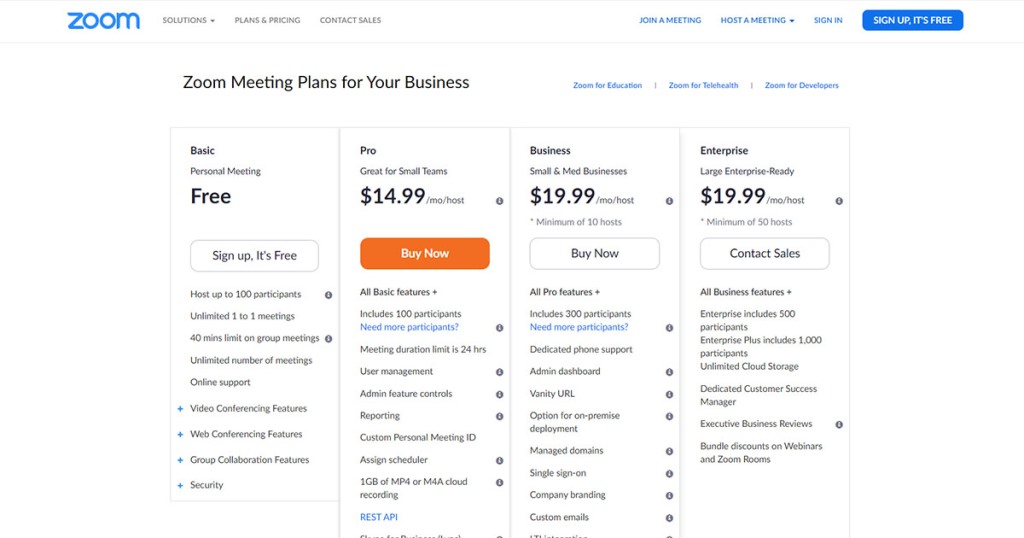The width and height of the screenshot is (1024, 538).
Task: Open Contact Sales in top navigation
Action: point(351,20)
